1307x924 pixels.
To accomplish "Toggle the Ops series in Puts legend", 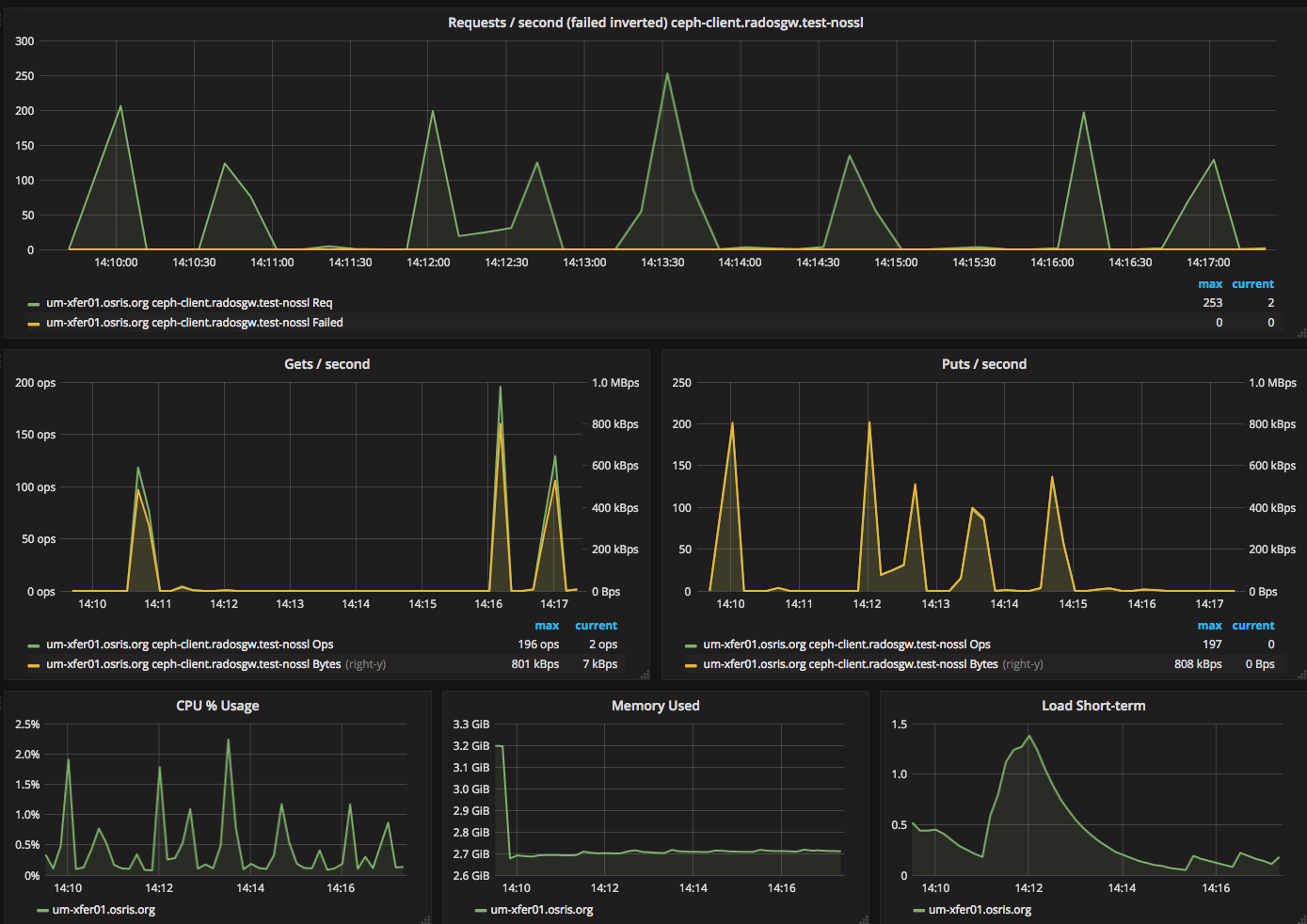I will click(846, 645).
